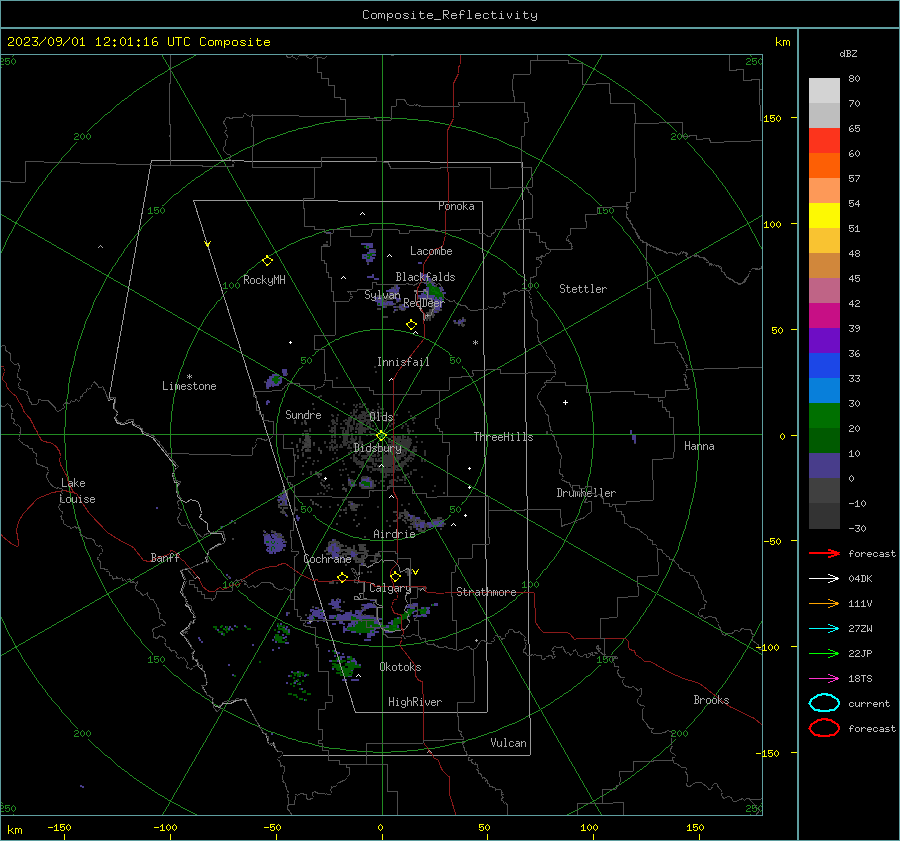Select the HighRiver city label
This screenshot has width=900, height=841.
(415, 702)
